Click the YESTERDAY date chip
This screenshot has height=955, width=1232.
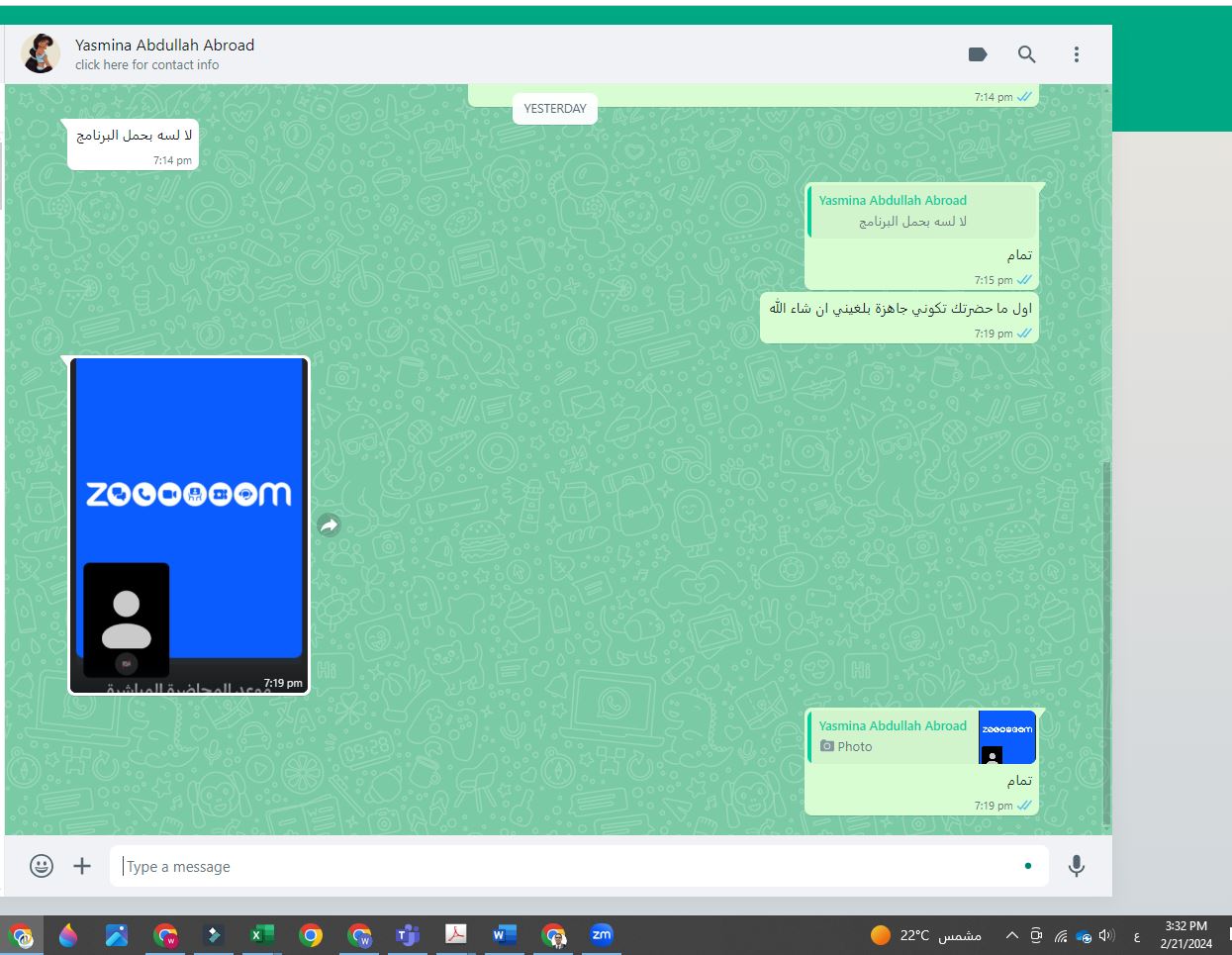555,109
